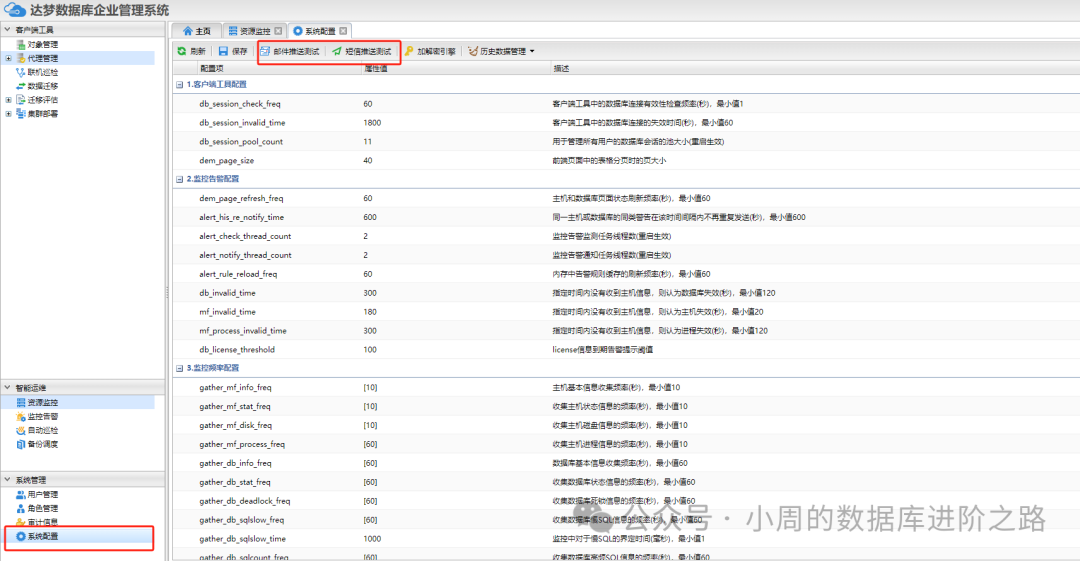Collapse the 1.客户端工具配置 group

pos(180,85)
